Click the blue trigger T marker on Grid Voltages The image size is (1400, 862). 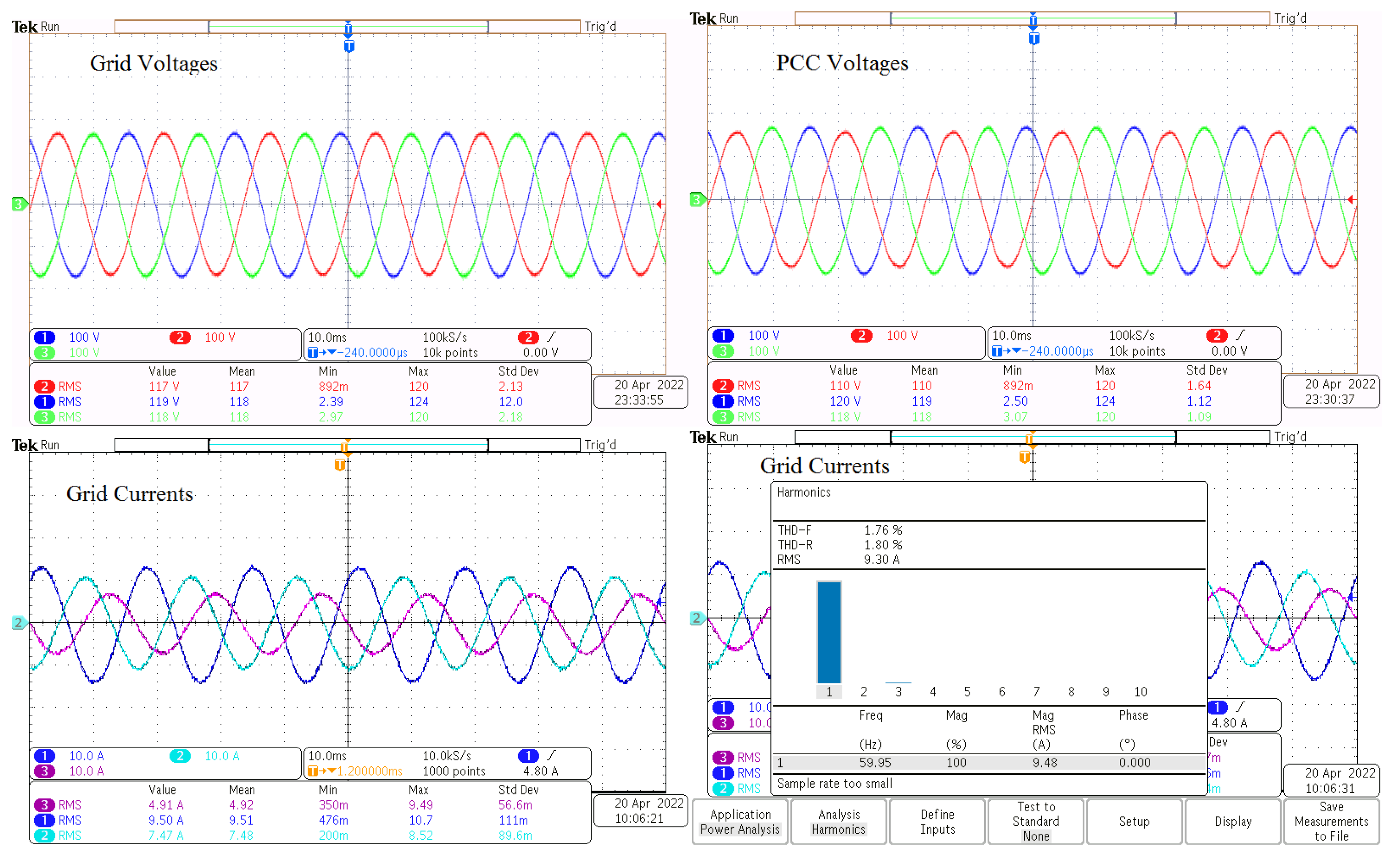pos(349,46)
